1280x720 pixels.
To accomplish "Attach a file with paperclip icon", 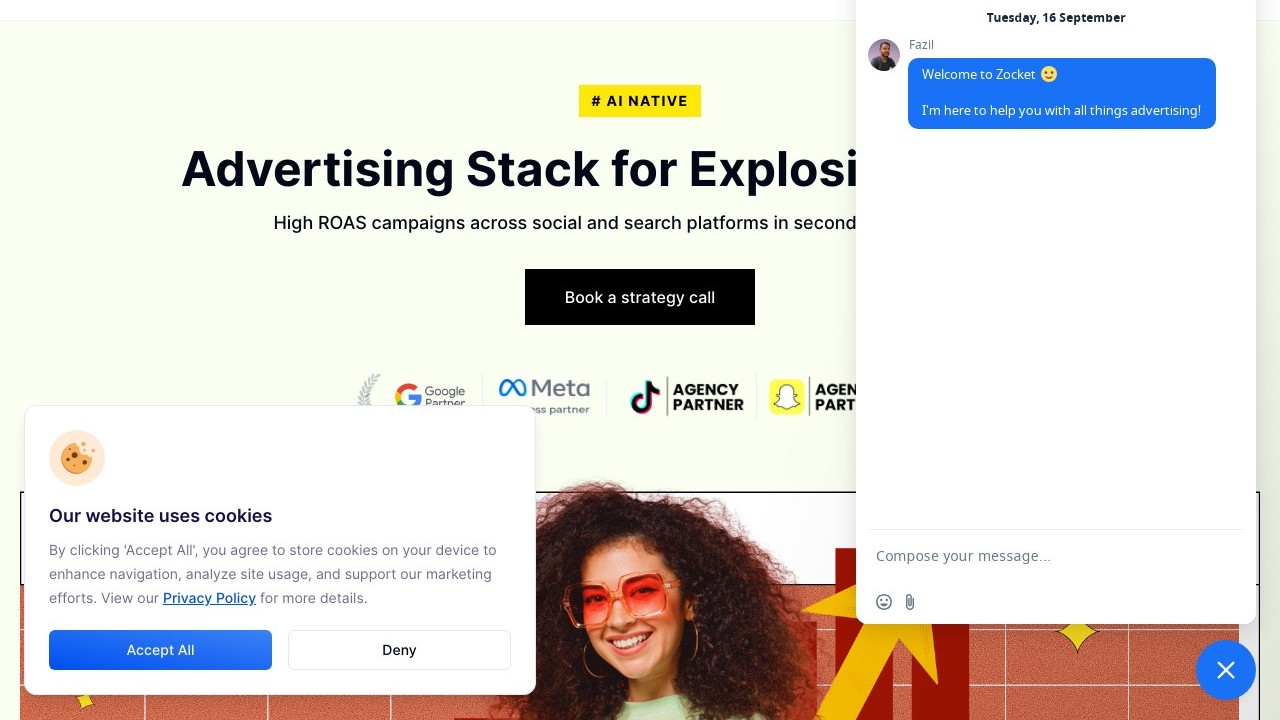I will tap(910, 602).
